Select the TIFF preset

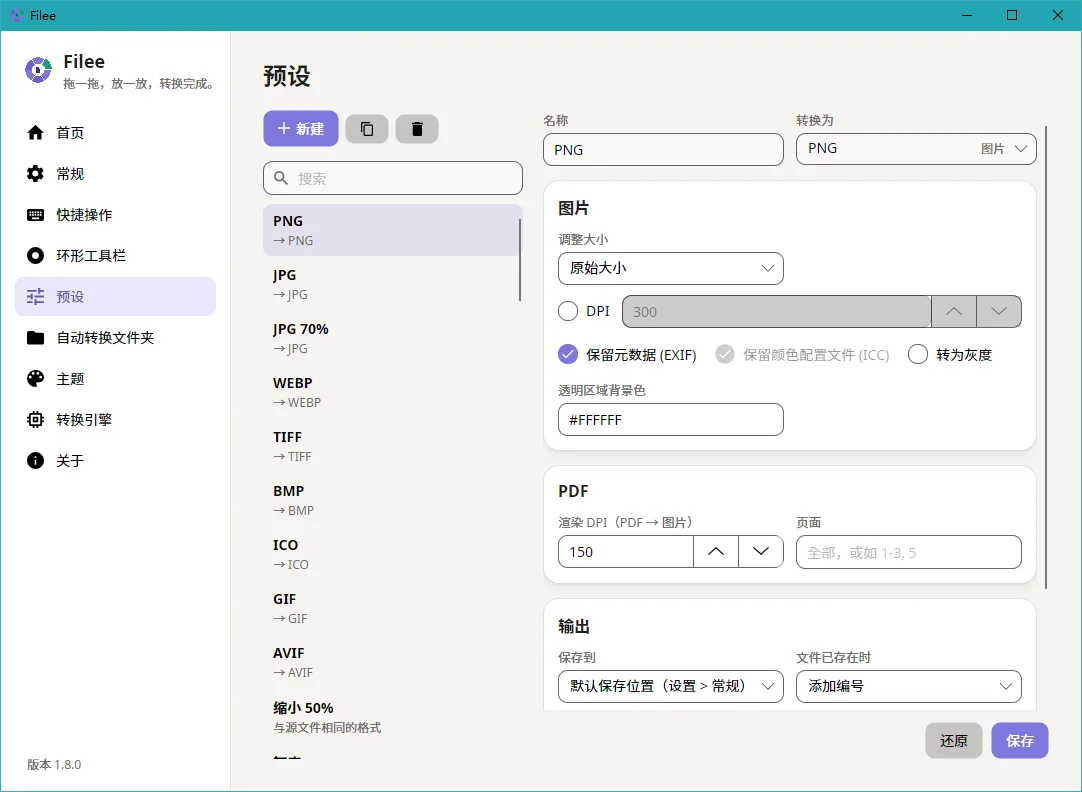pos(393,446)
